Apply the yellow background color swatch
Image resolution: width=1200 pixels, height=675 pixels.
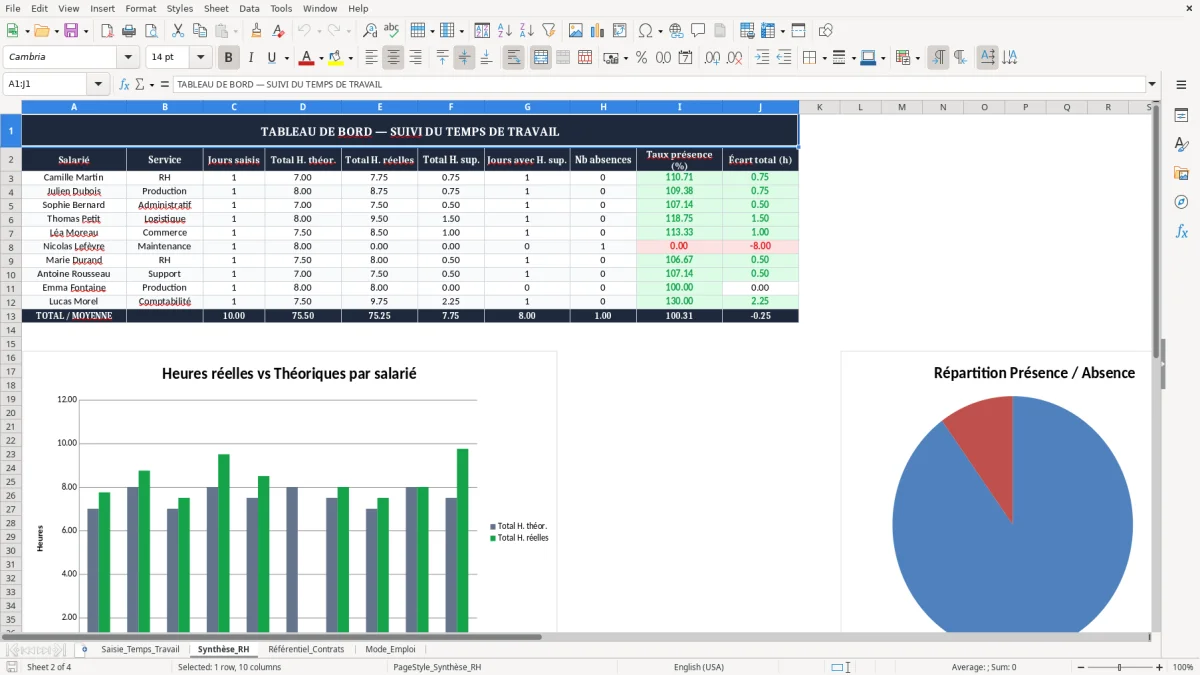335,58
